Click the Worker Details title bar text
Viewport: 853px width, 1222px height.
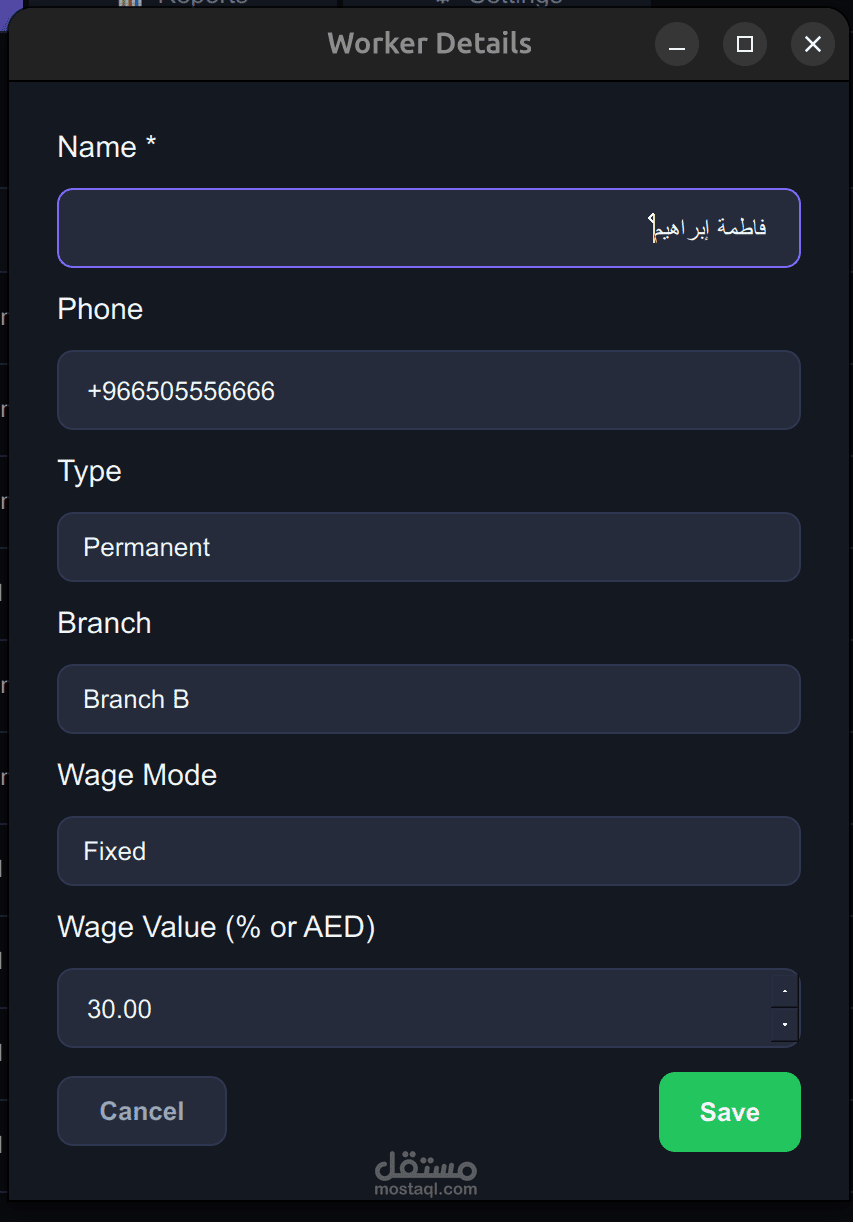click(429, 44)
